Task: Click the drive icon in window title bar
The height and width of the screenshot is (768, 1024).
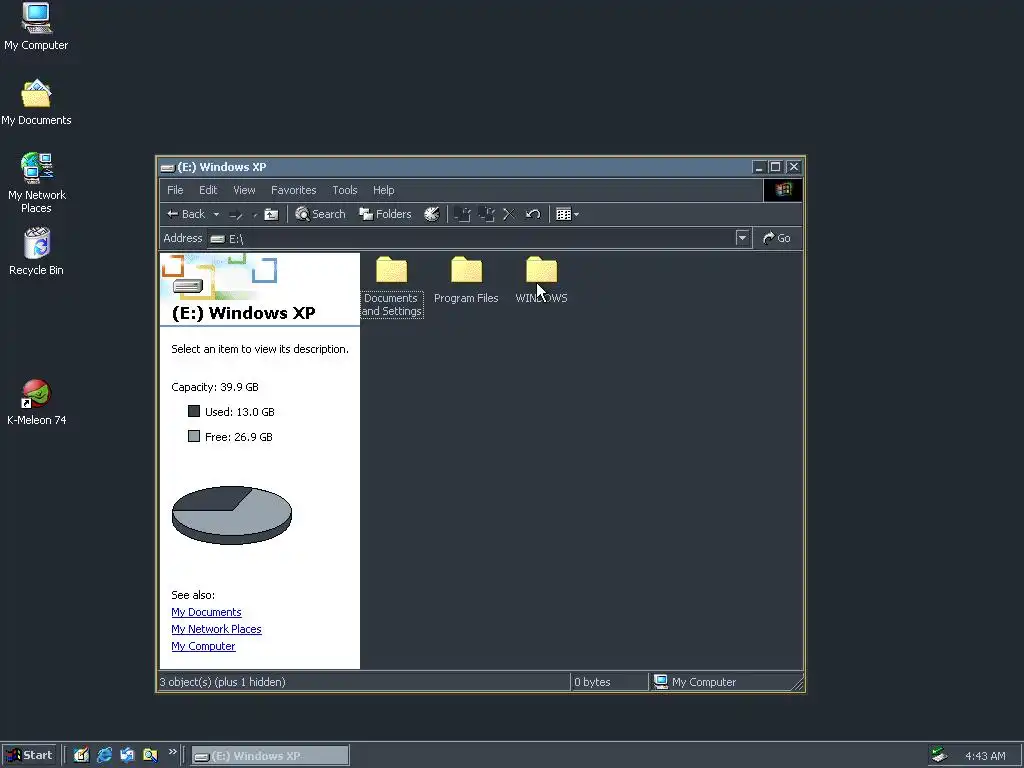Action: point(168,167)
